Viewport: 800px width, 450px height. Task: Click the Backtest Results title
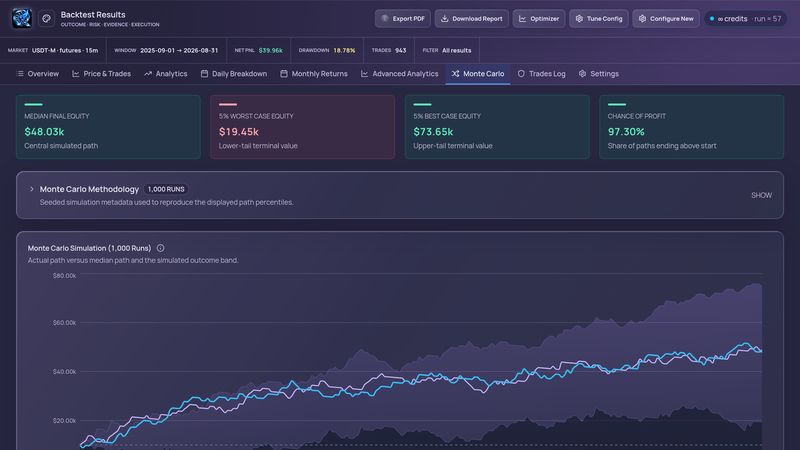pos(93,15)
